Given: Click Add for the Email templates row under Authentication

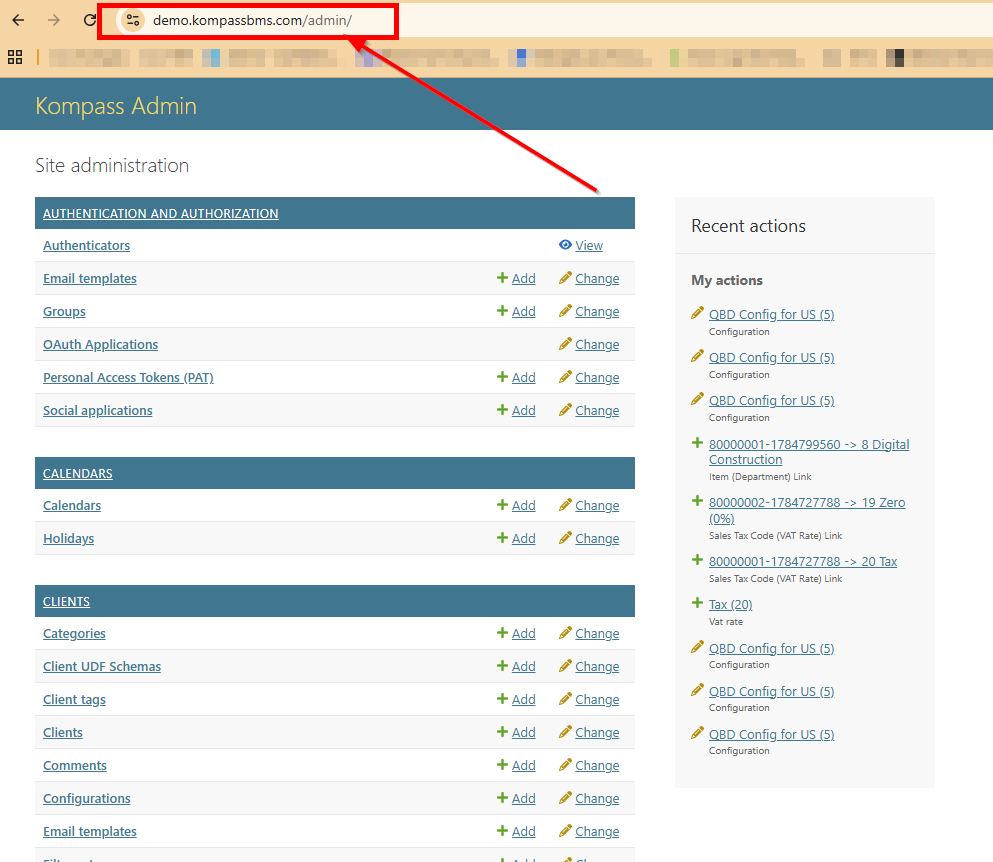Looking at the screenshot, I should tap(516, 279).
